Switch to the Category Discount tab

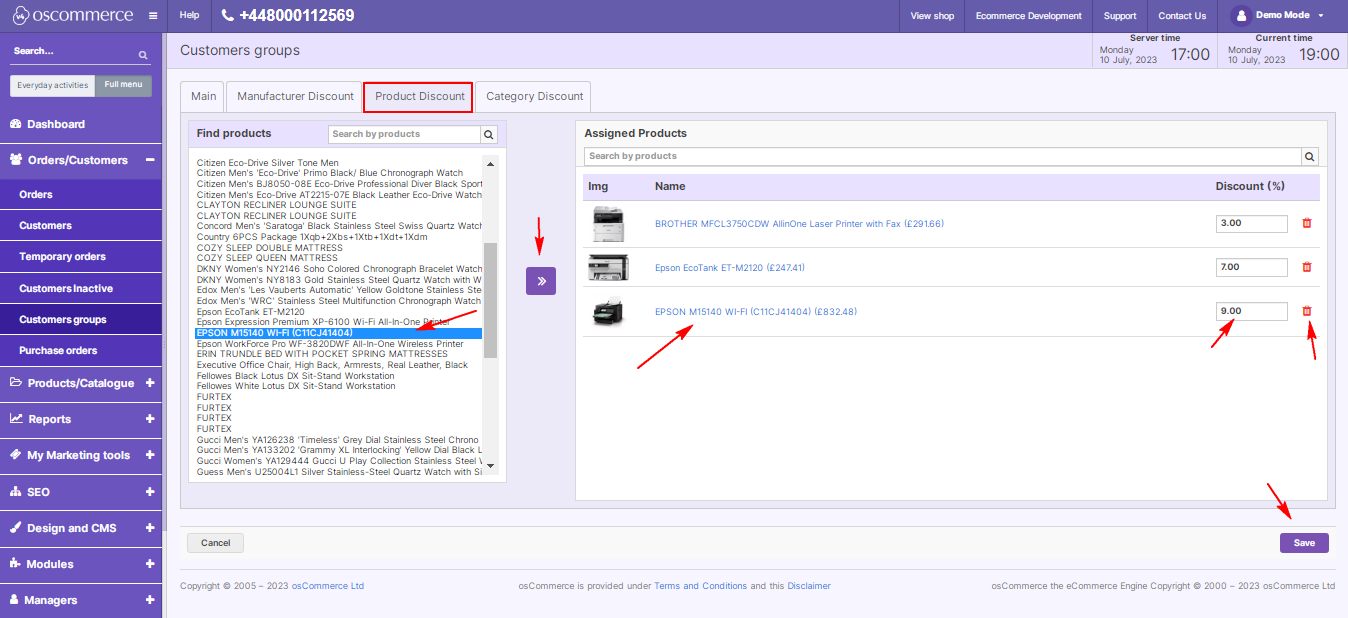click(534, 97)
